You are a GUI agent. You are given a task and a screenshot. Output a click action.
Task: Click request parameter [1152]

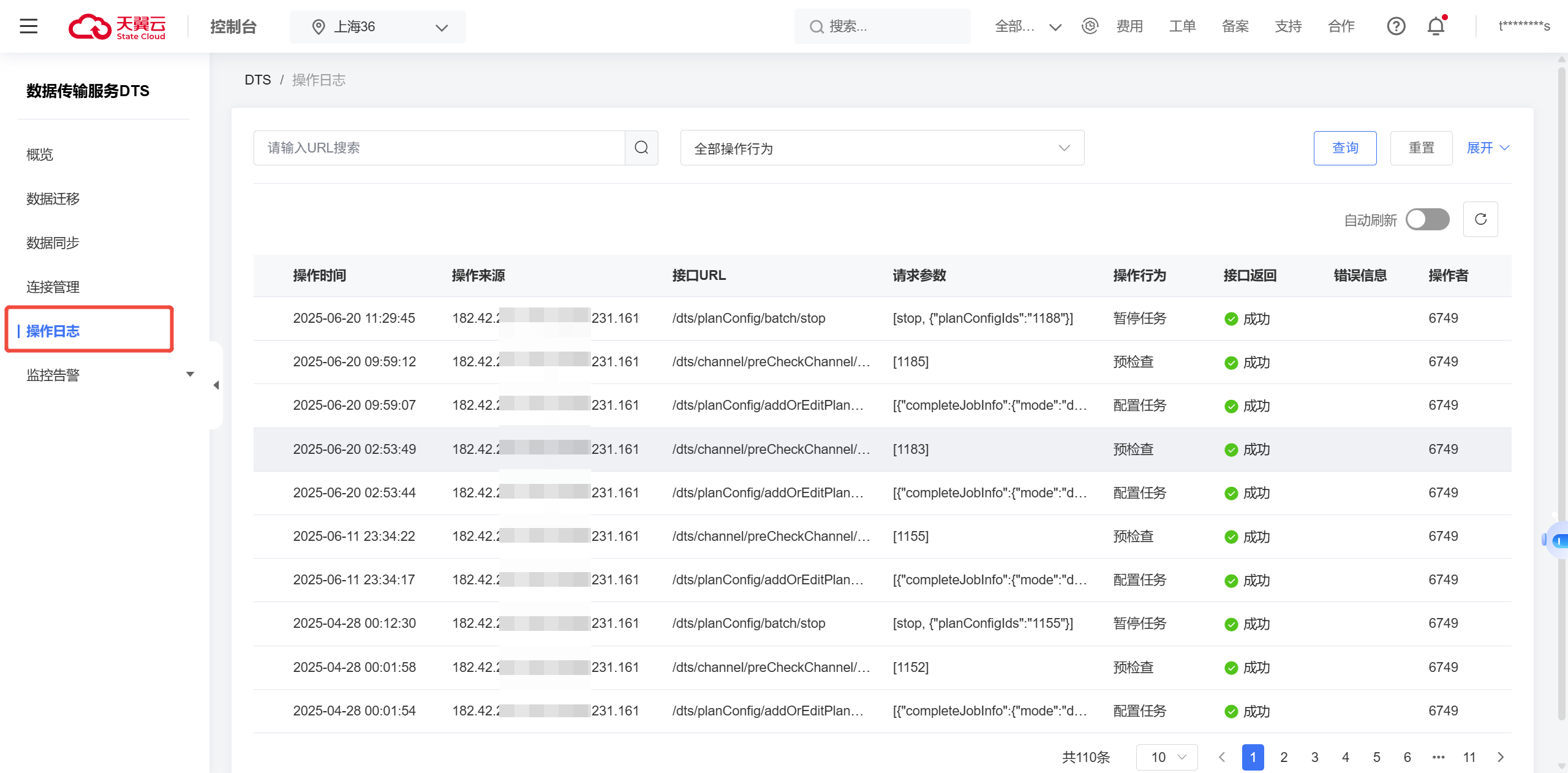(911, 668)
